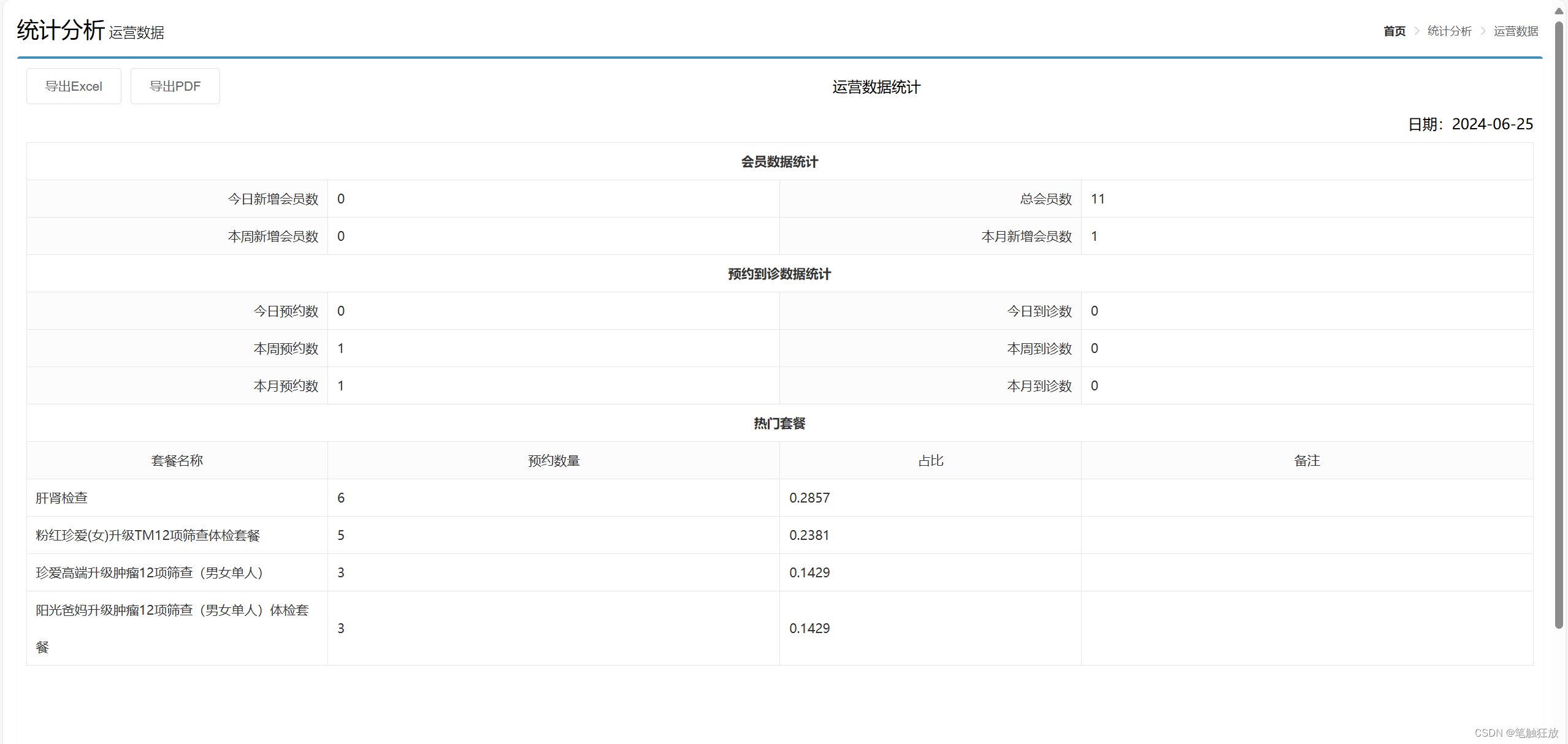Click the 占比 column header
The image size is (1568, 744).
930,461
